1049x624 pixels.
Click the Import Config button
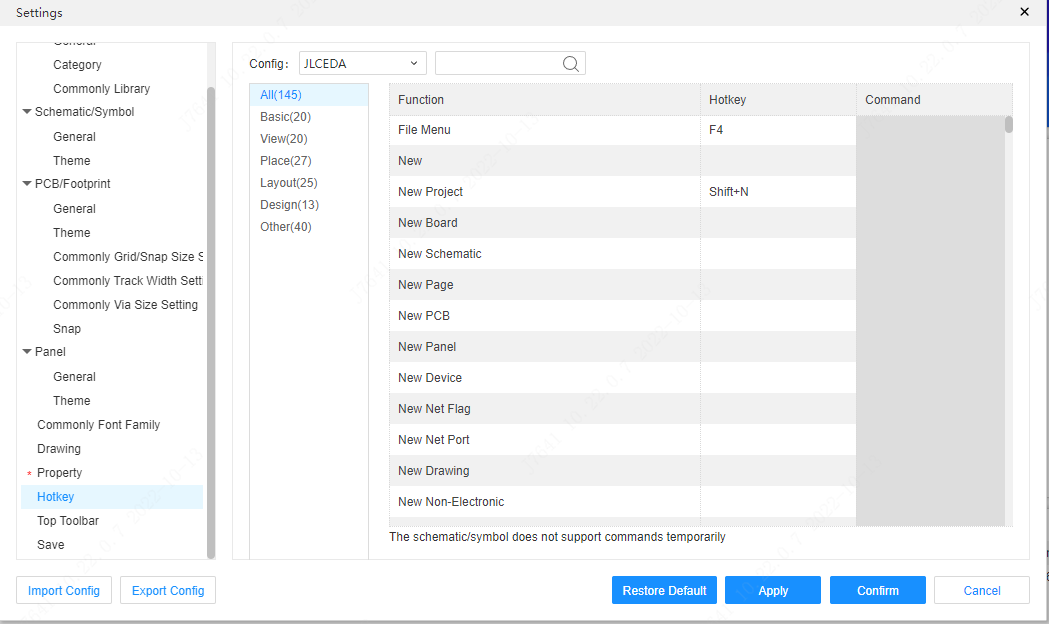(x=63, y=590)
